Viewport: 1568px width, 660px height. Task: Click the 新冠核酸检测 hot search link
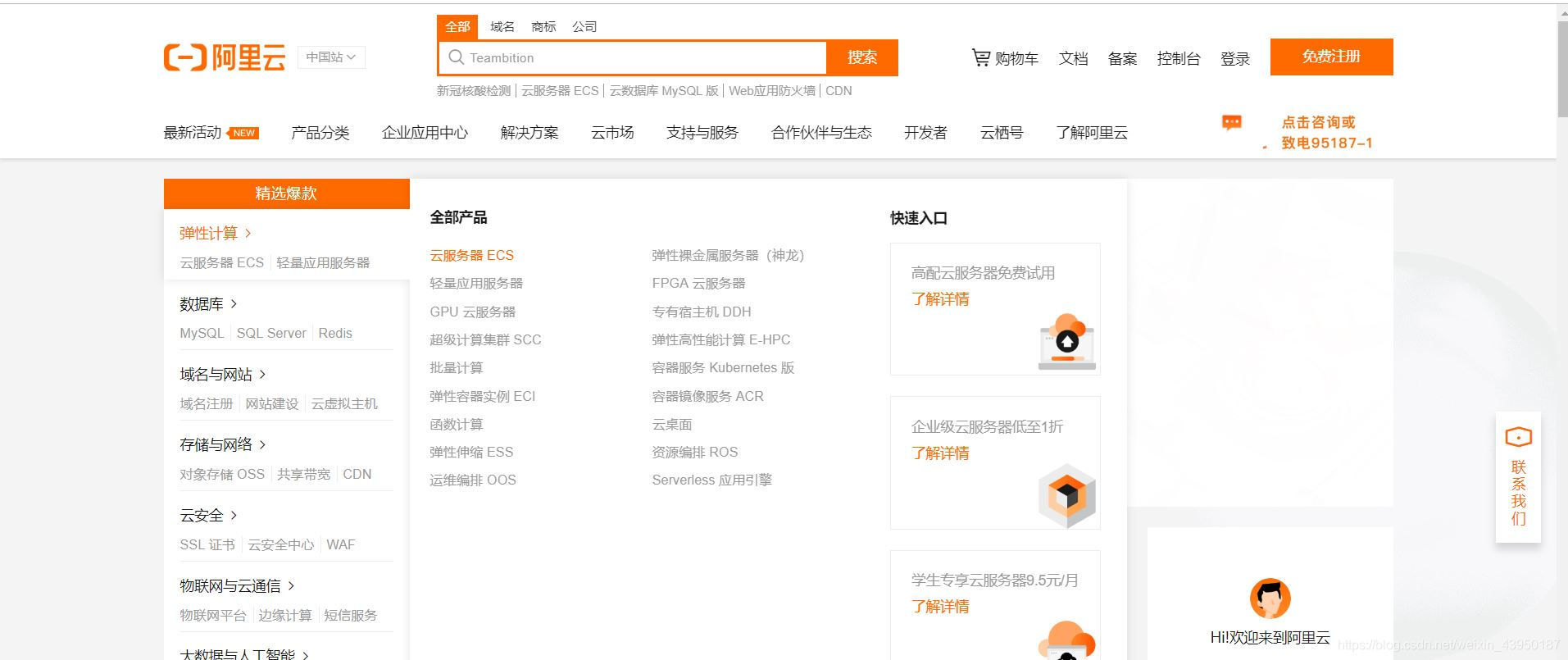pyautogui.click(x=474, y=91)
